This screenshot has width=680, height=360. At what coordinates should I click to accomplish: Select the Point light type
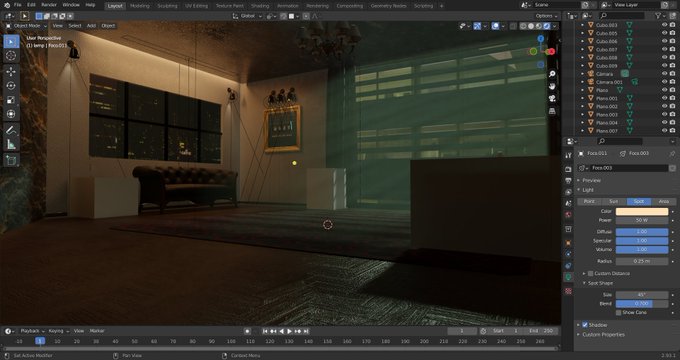(x=589, y=202)
